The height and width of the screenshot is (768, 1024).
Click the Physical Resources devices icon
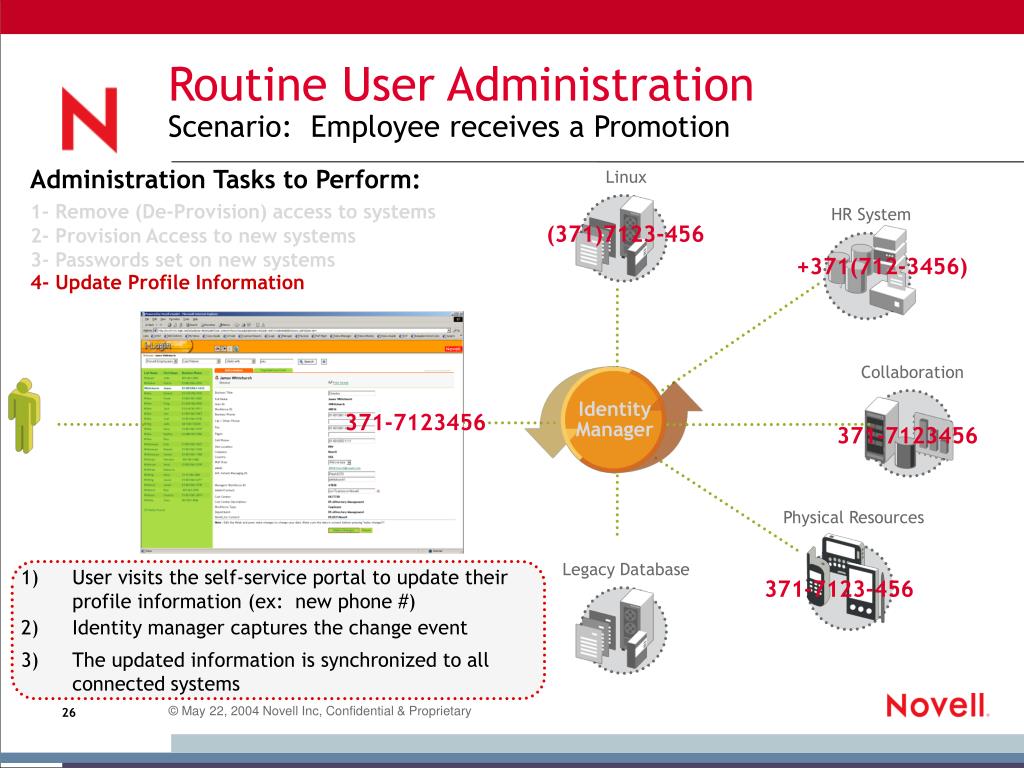coord(848,582)
